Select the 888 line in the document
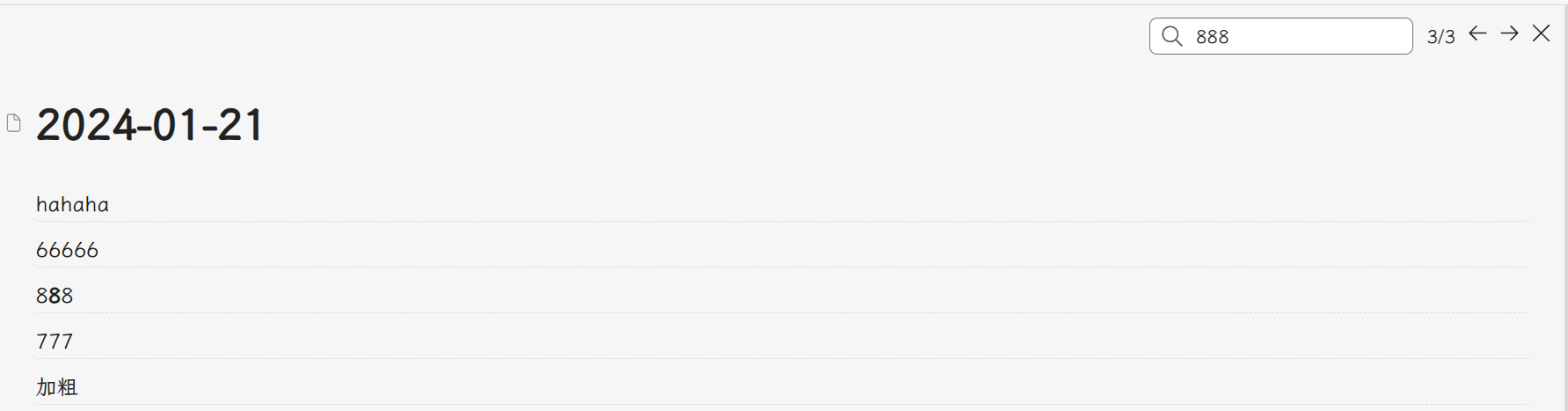Image resolution: width=1568 pixels, height=411 pixels. pyautogui.click(x=55, y=297)
